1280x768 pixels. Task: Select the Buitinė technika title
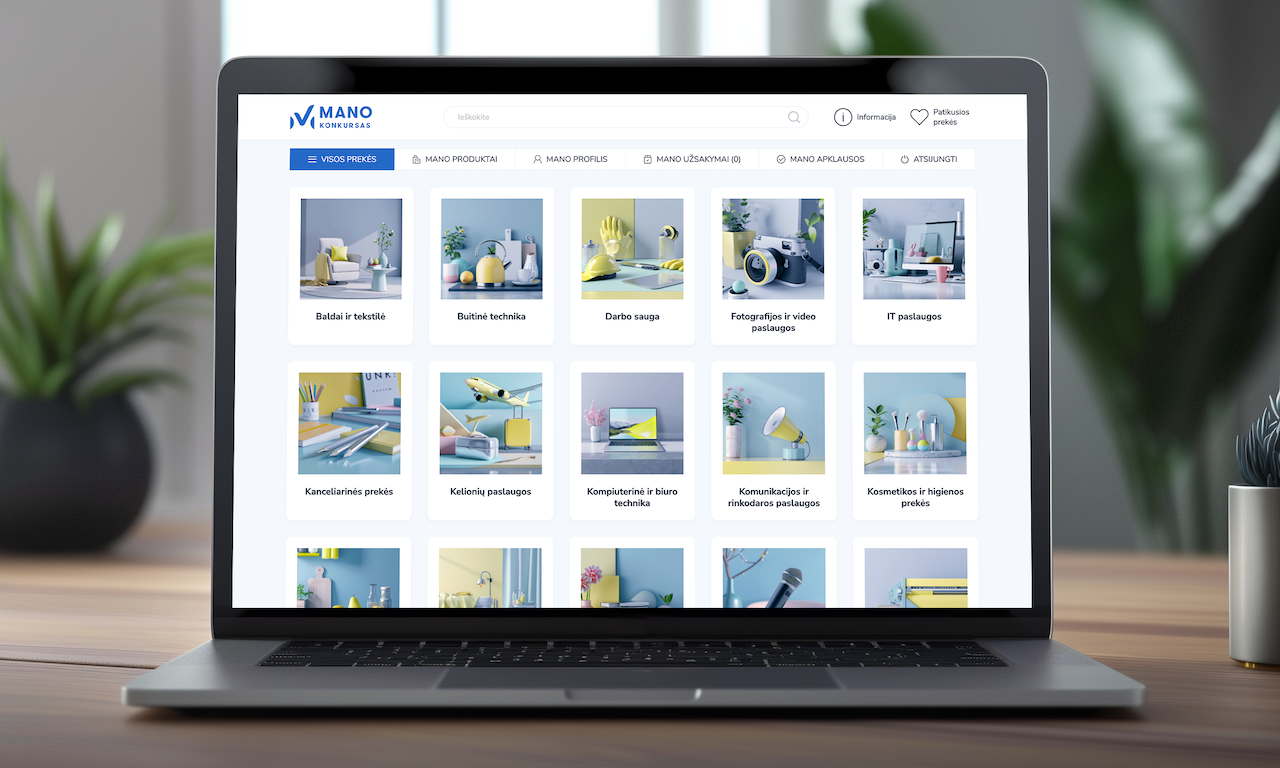tap(491, 316)
